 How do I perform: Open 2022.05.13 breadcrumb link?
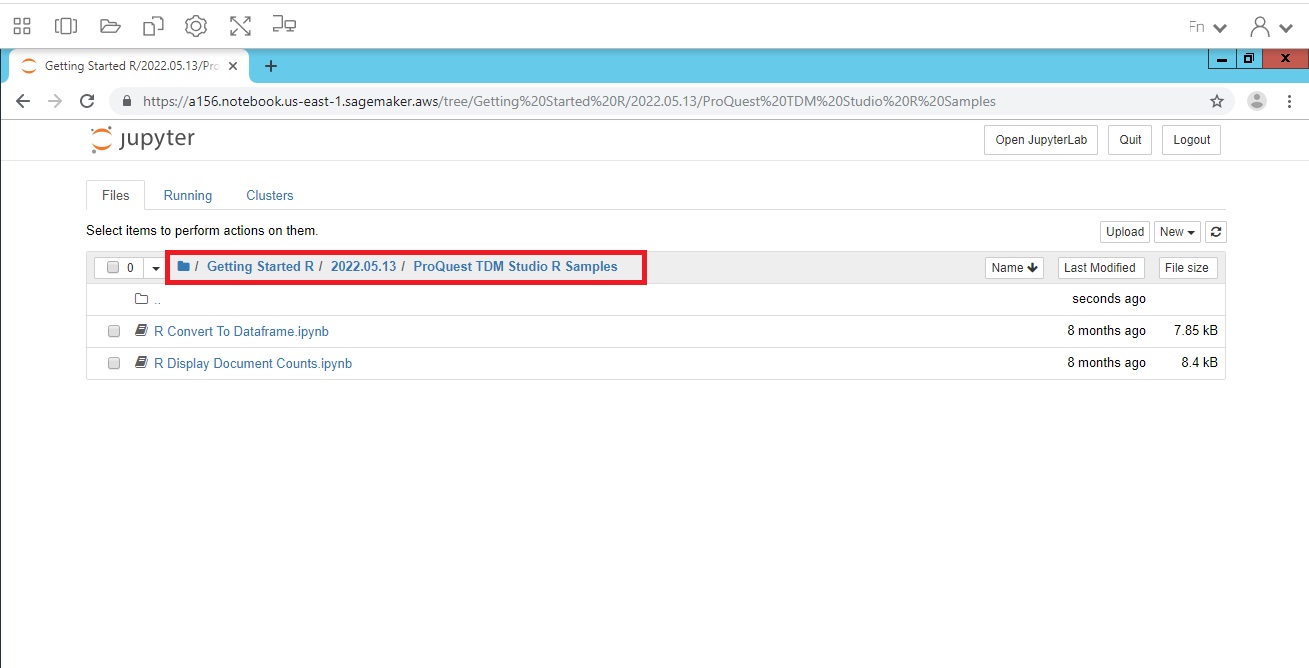(363, 267)
